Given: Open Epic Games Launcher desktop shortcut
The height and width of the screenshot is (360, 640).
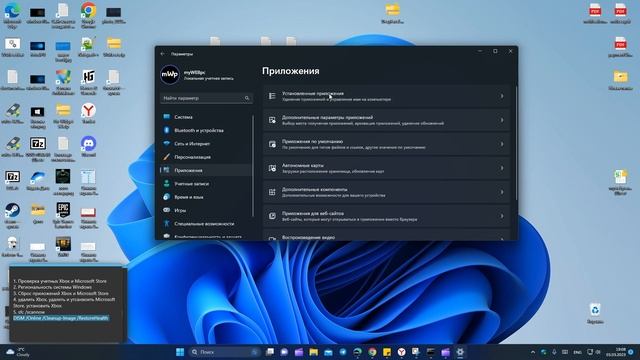Looking at the screenshot, I should (x=63, y=215).
